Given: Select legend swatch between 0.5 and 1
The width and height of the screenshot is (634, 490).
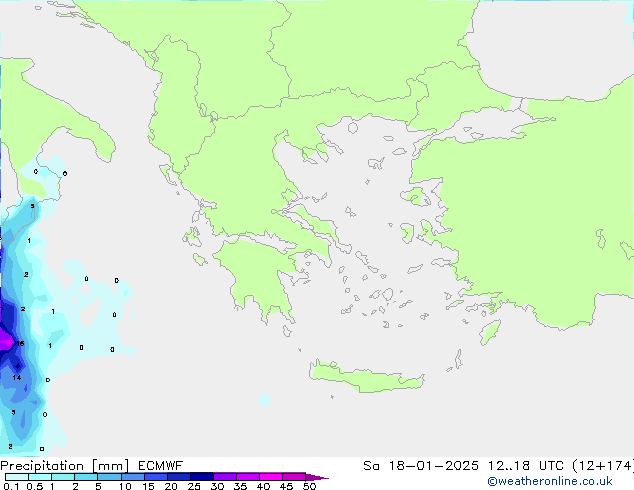Looking at the screenshot, I should pos(40,477).
